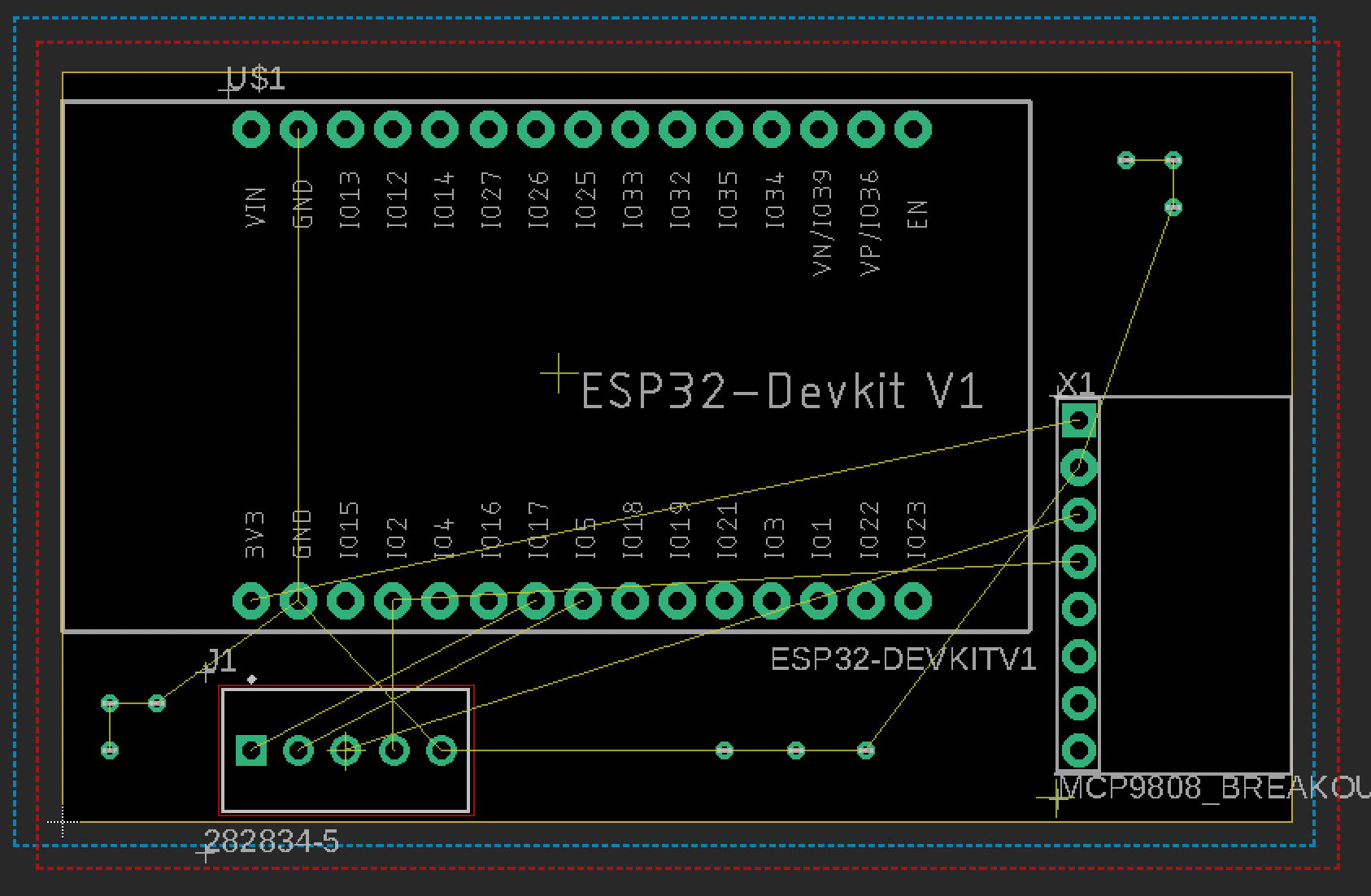Select the square pad 1 of J1 connector
The height and width of the screenshot is (896, 1371).
coord(251,750)
